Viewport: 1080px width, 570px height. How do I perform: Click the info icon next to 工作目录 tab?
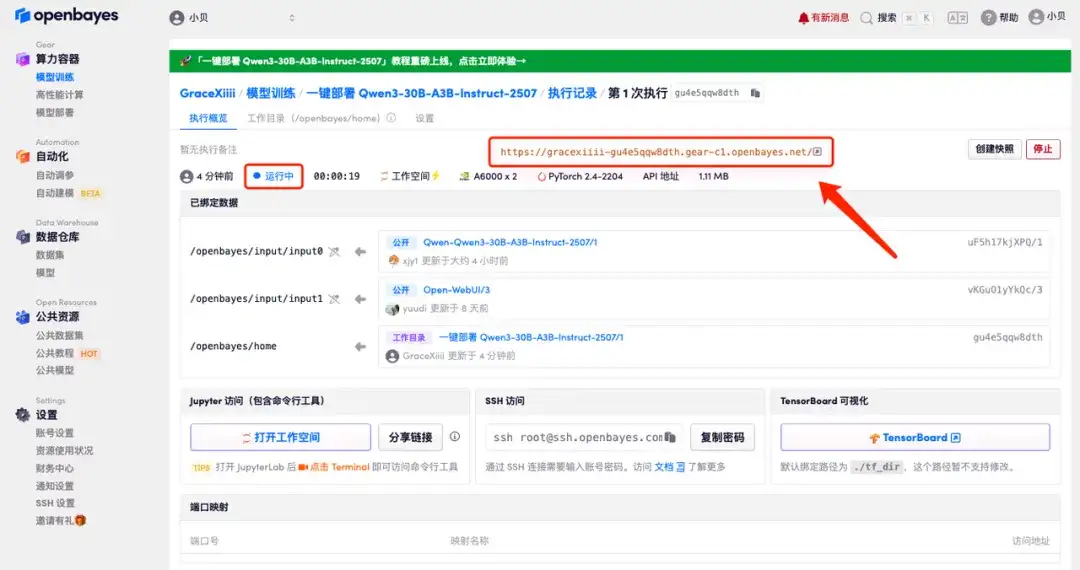tap(391, 118)
